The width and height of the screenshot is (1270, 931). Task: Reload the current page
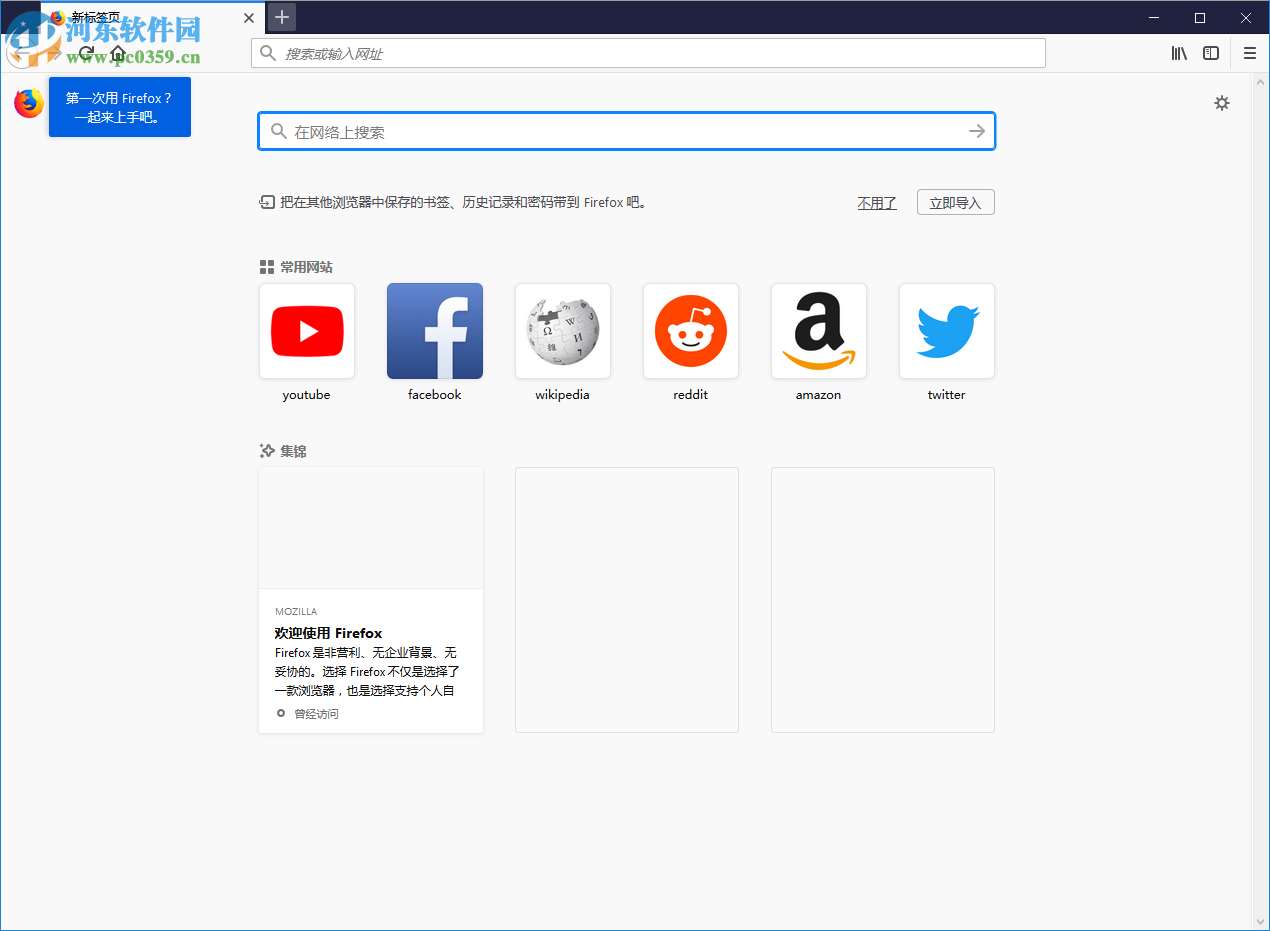pyautogui.click(x=85, y=53)
